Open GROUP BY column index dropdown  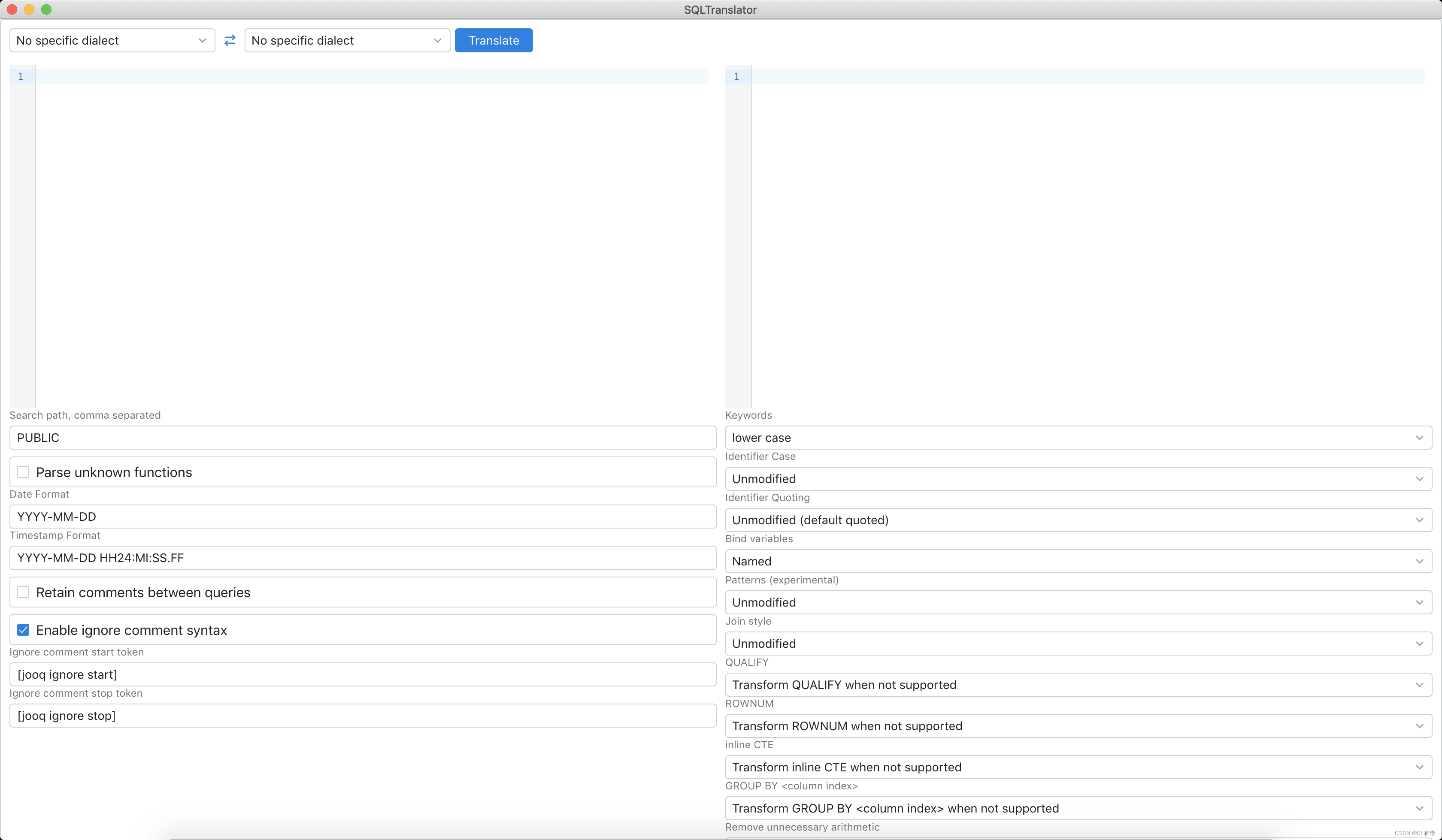point(1078,809)
